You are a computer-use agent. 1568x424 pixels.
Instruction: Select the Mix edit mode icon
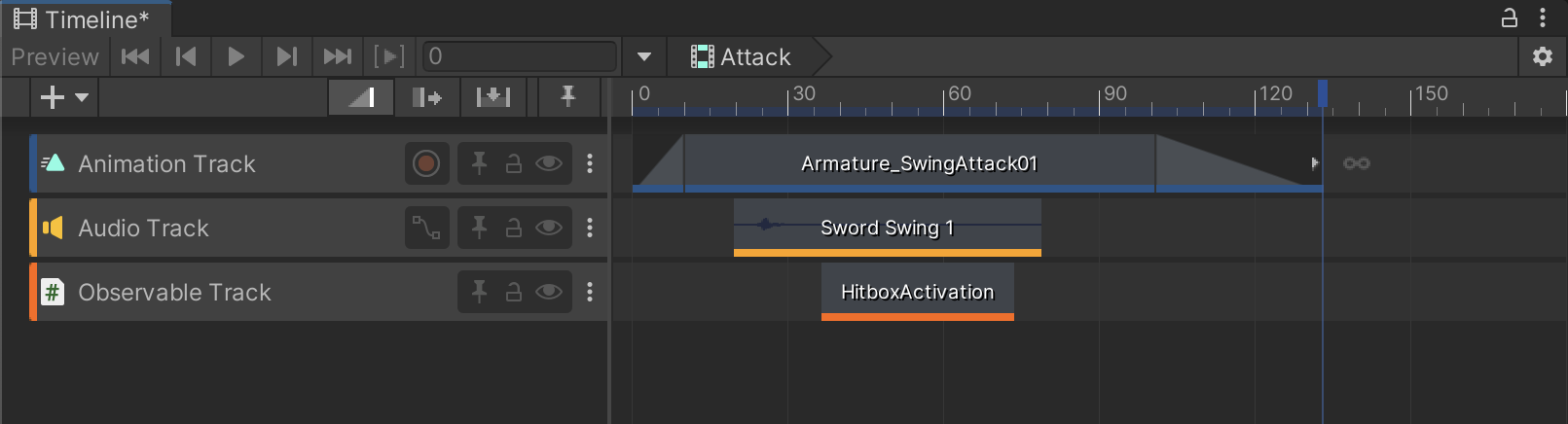pyautogui.click(x=361, y=97)
